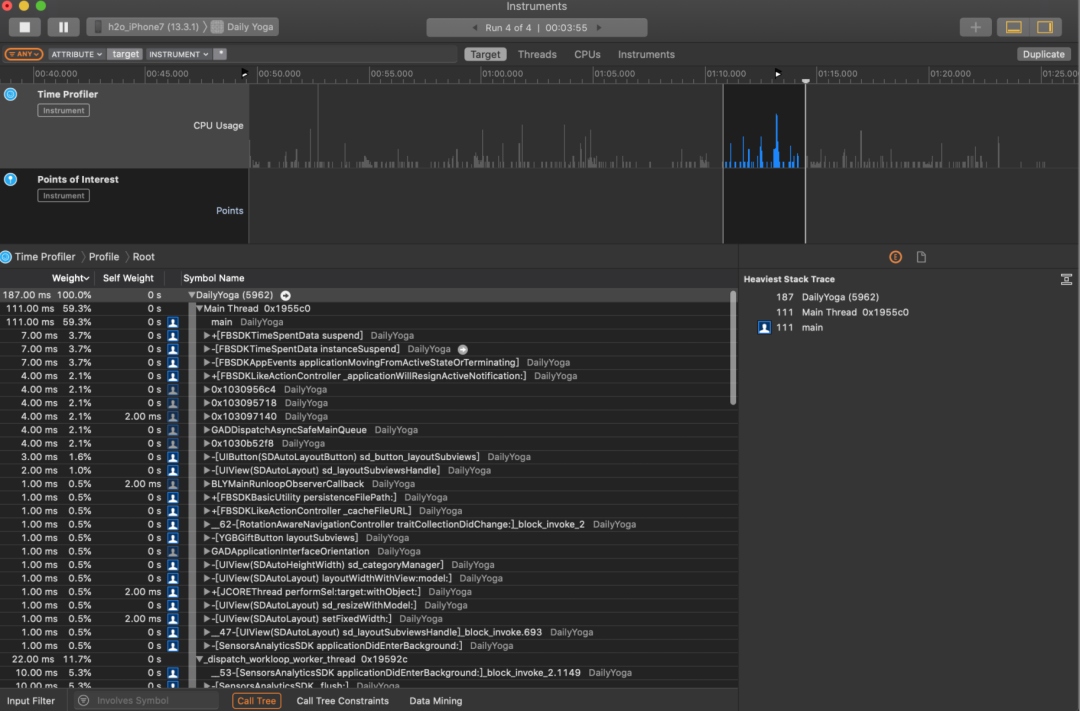Open the document inspector icon
This screenshot has height=711, width=1080.
(x=921, y=257)
